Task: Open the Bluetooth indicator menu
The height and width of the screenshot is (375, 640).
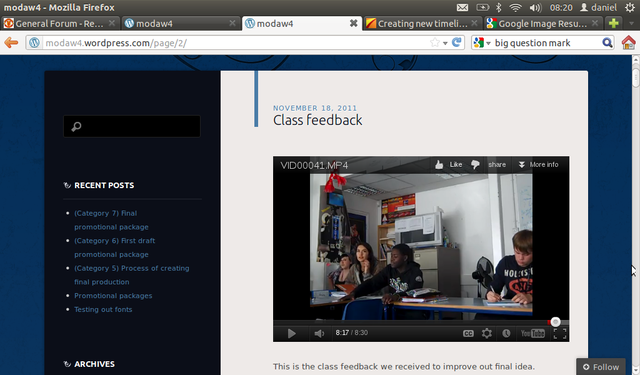Action: 498,7
